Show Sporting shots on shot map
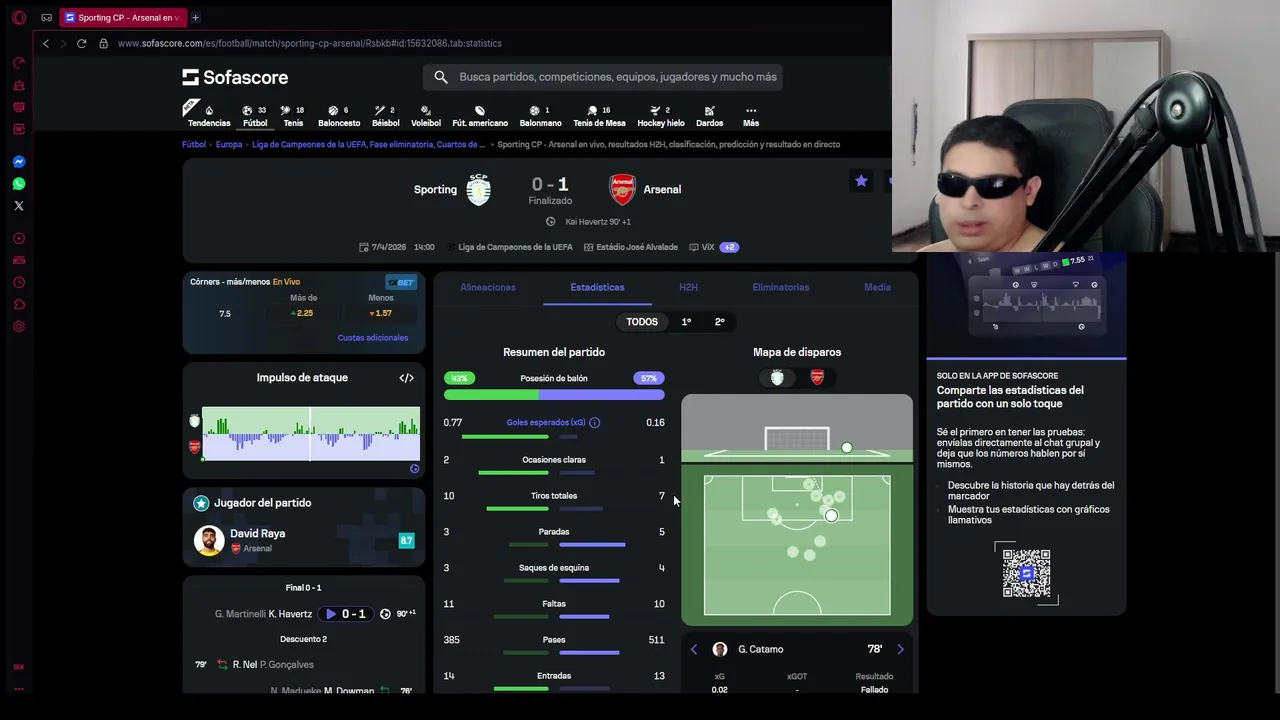This screenshot has height=720, width=1280. [x=777, y=377]
